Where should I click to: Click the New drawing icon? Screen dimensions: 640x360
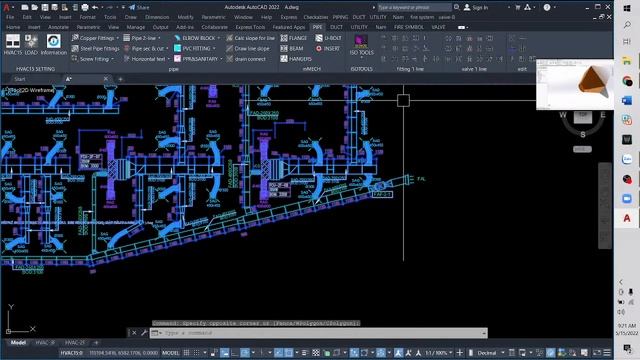tap(25, 7)
